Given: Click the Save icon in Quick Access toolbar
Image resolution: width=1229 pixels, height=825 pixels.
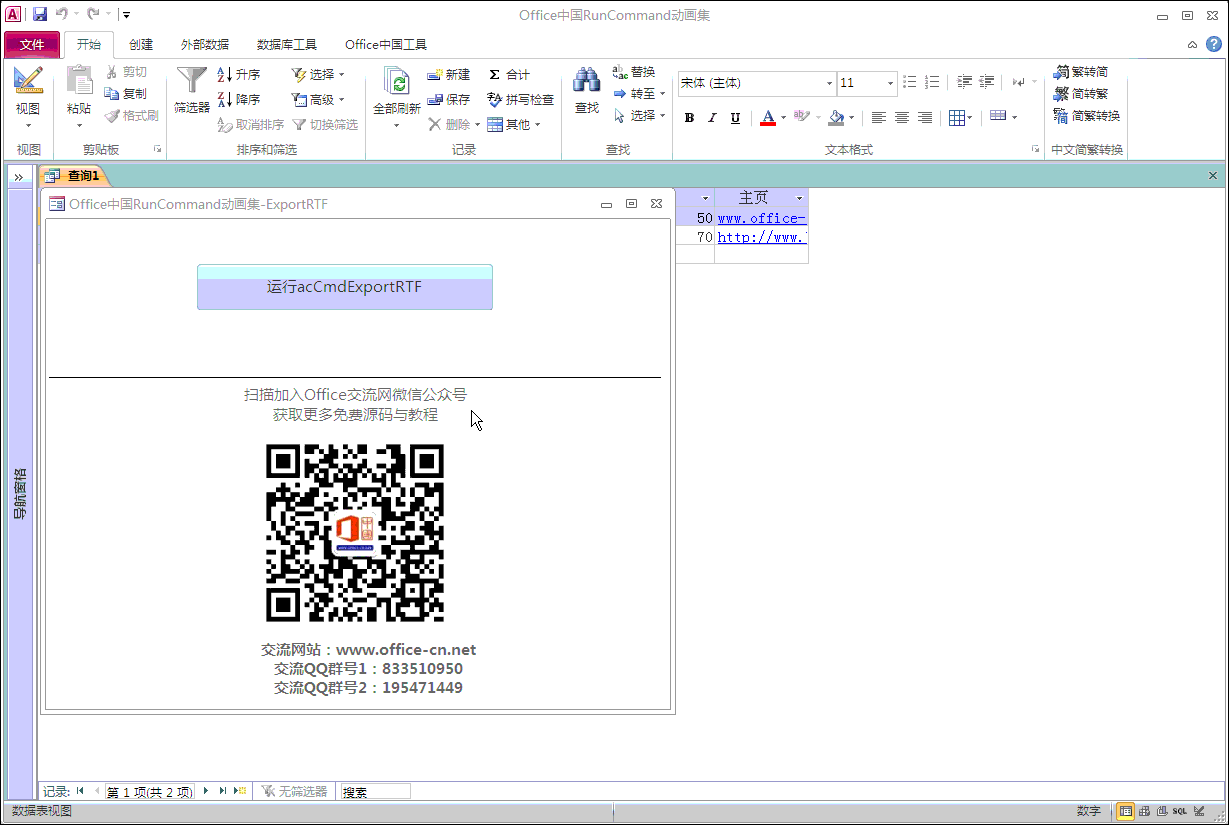Looking at the screenshot, I should tap(40, 14).
